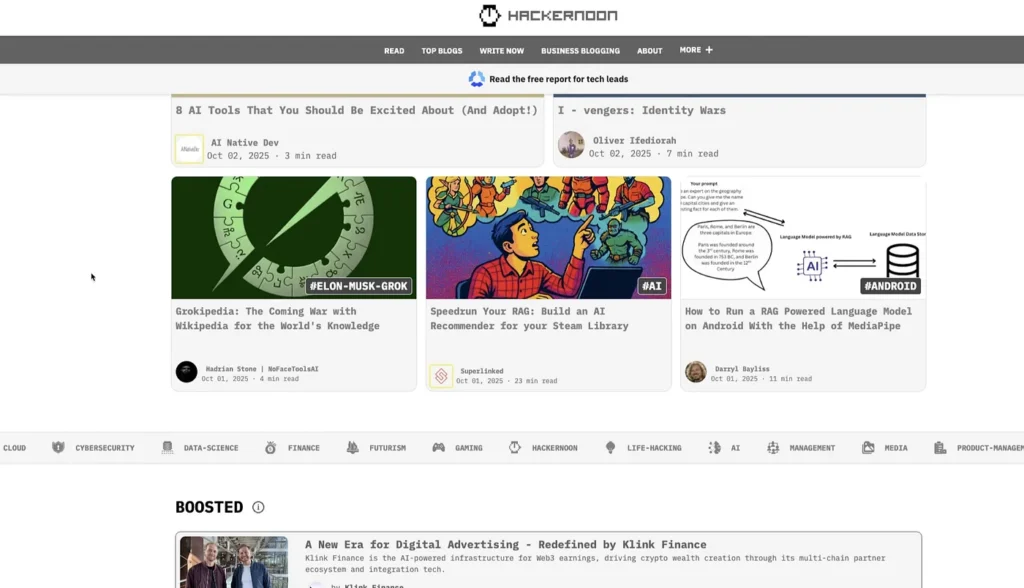Click Write Now in navigation bar

pos(501,51)
